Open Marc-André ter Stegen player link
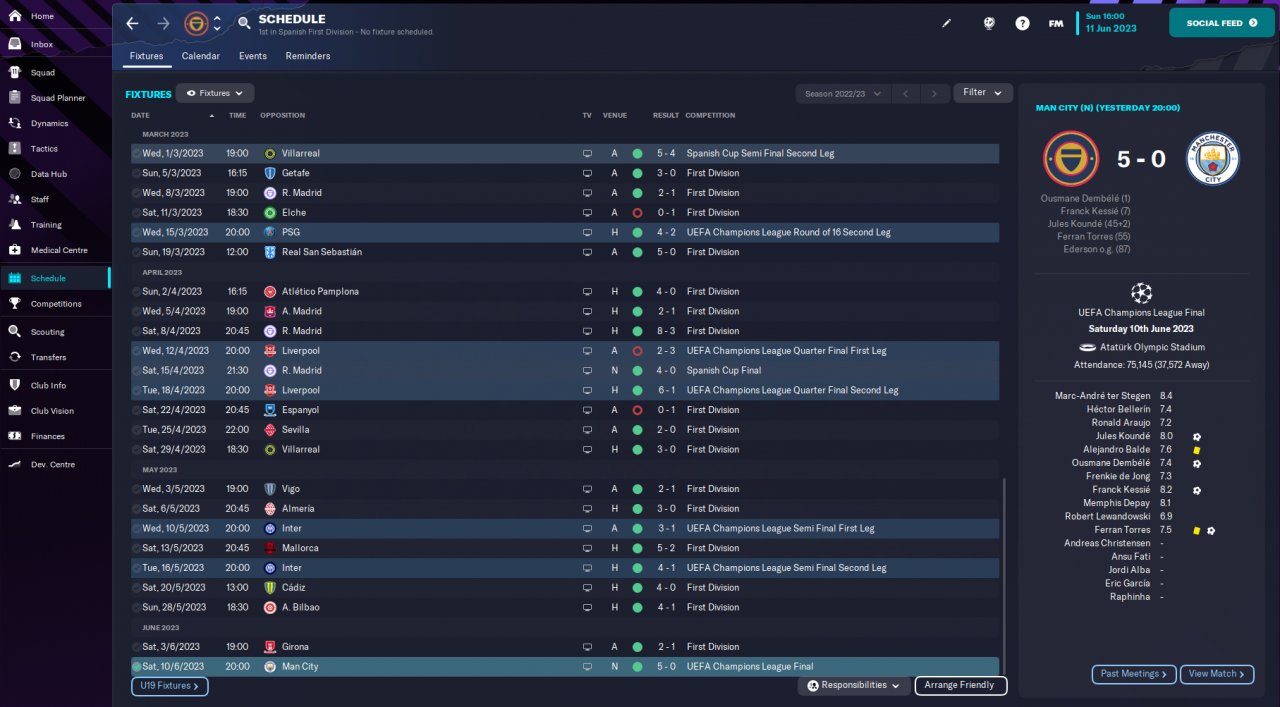This screenshot has width=1280, height=707. point(1102,396)
